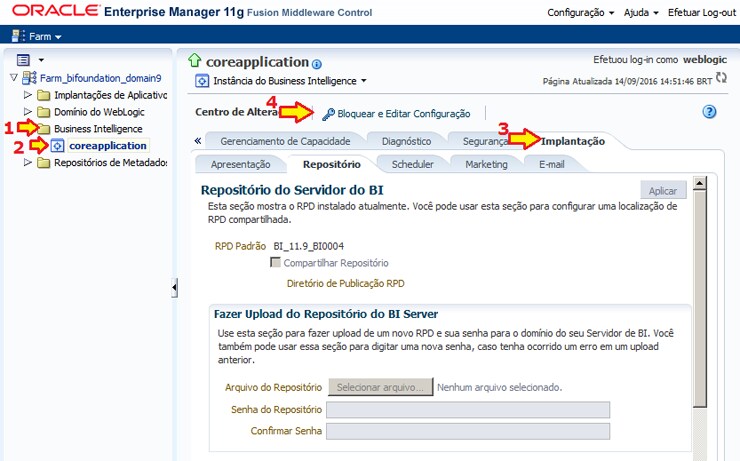Click the Senha do Repositório field
This screenshot has width=740, height=461.
(468, 410)
